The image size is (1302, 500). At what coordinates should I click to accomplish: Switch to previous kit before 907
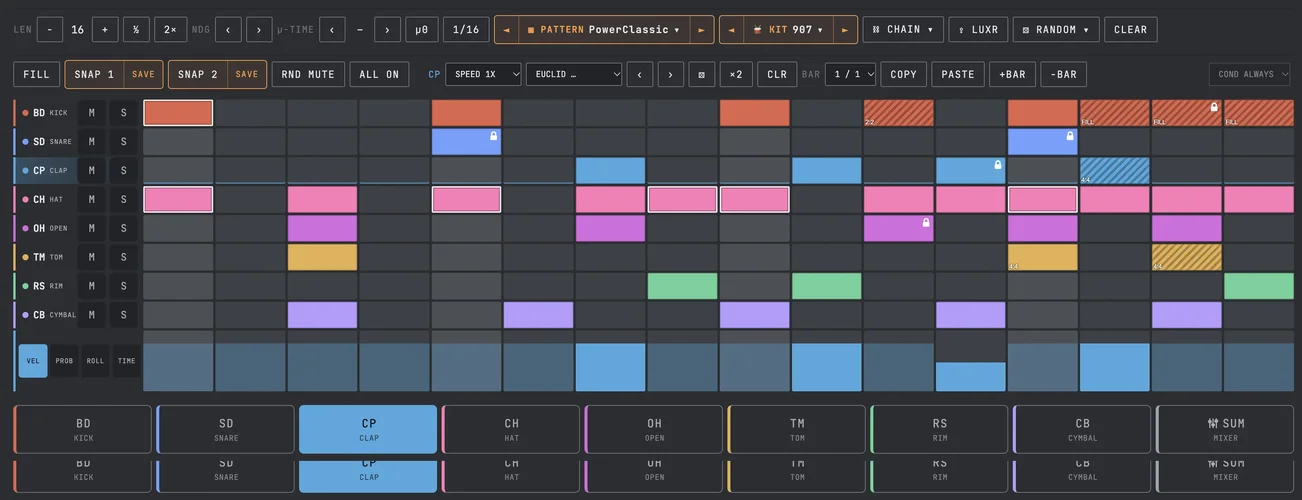[731, 29]
